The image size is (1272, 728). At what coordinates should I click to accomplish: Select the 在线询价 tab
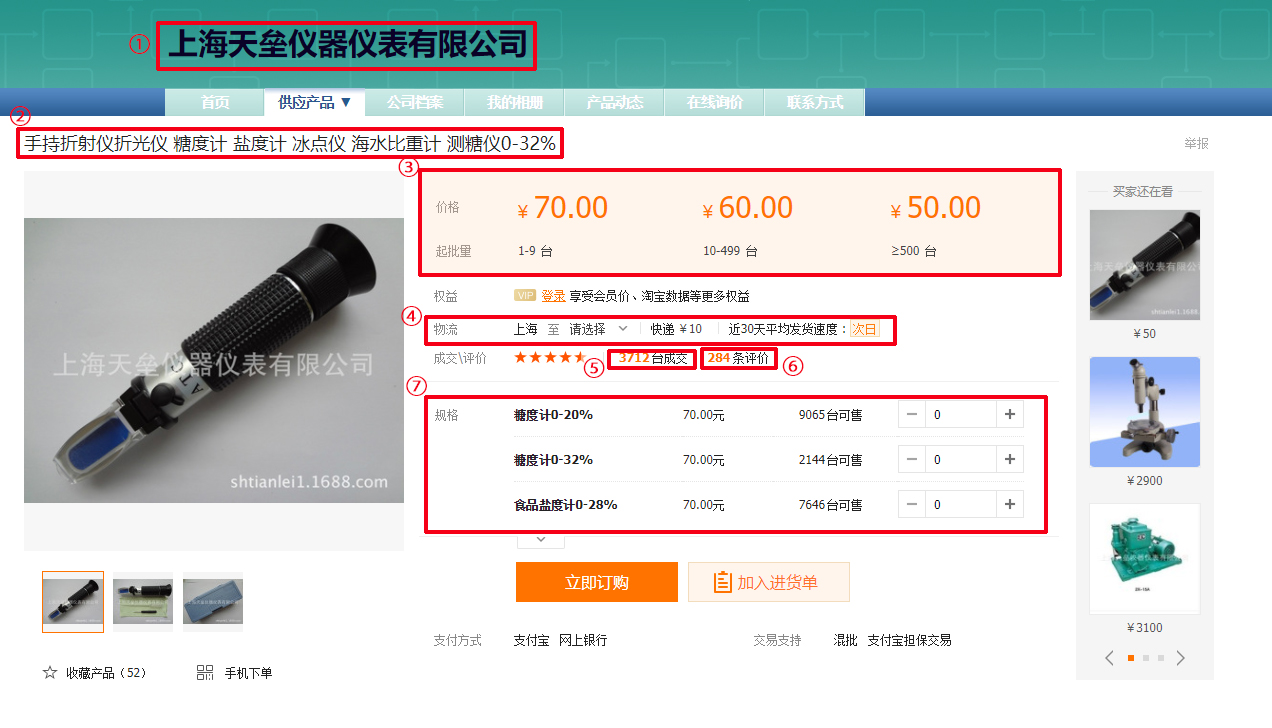coord(715,102)
